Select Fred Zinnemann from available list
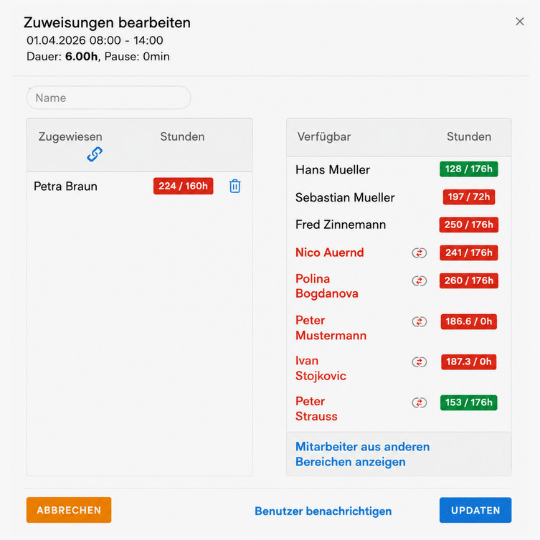540x540 pixels. (398, 225)
